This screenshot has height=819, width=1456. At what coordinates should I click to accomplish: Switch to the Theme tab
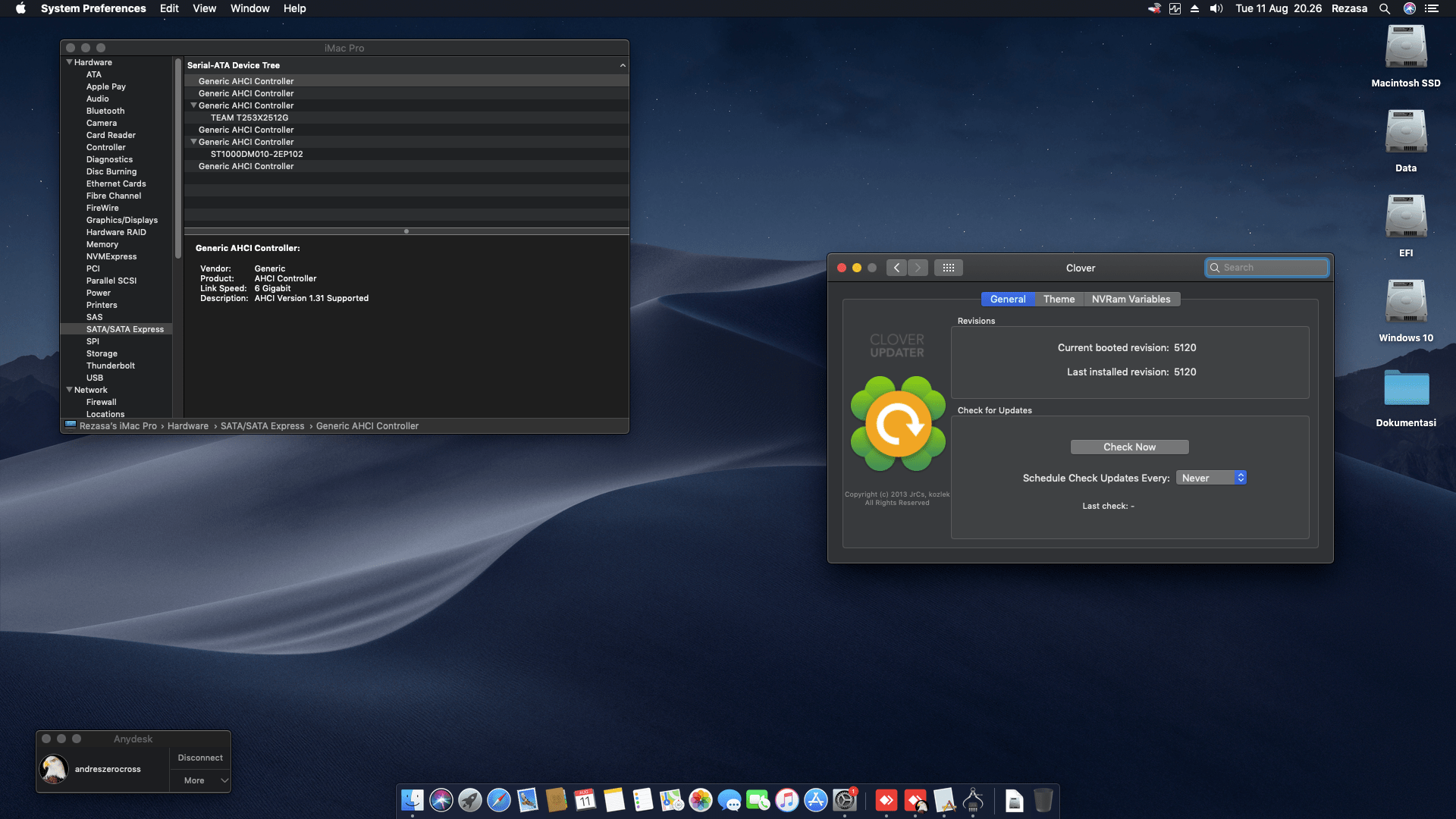1059,299
